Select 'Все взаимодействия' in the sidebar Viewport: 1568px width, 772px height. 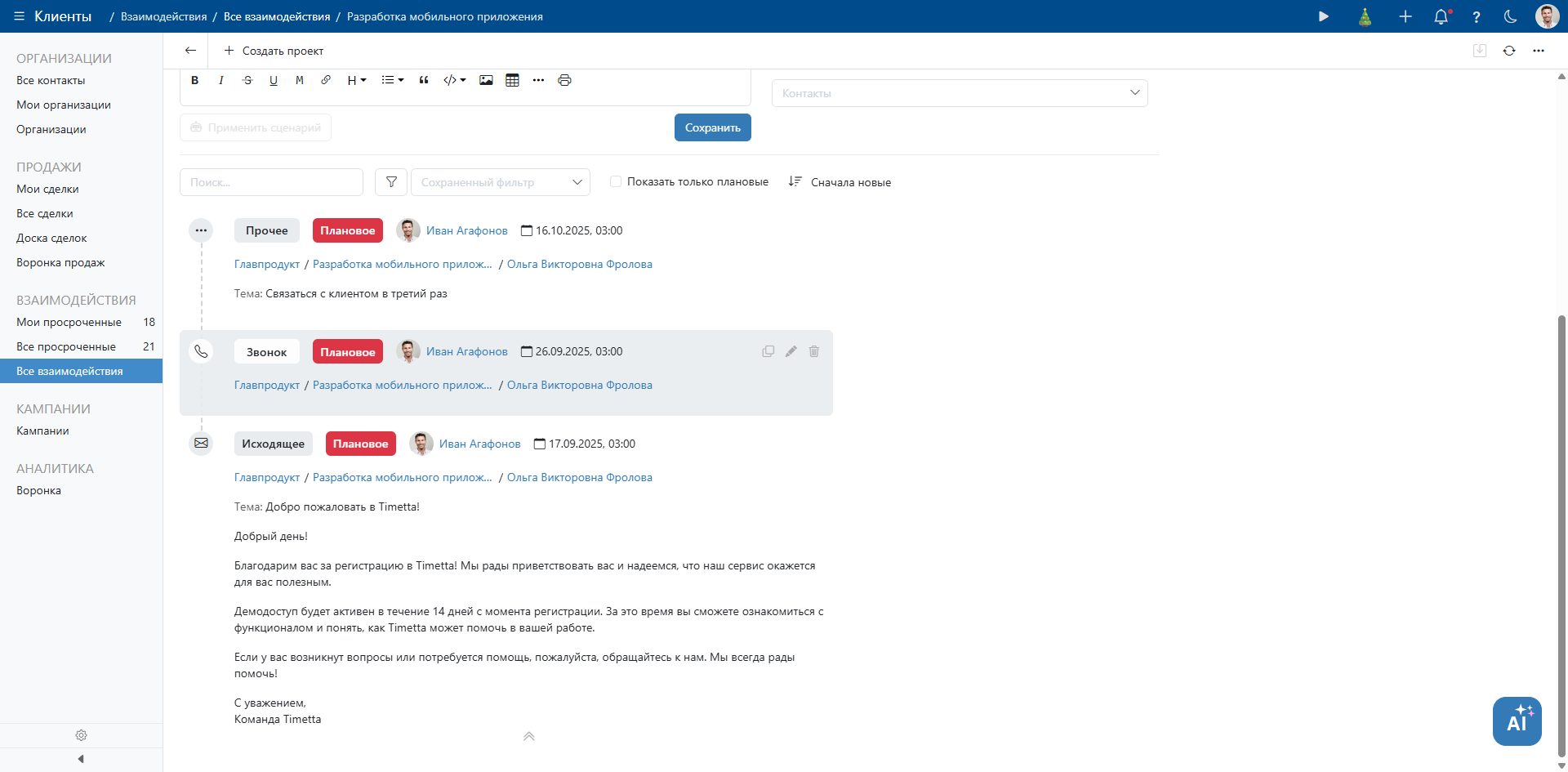pyautogui.click(x=69, y=371)
